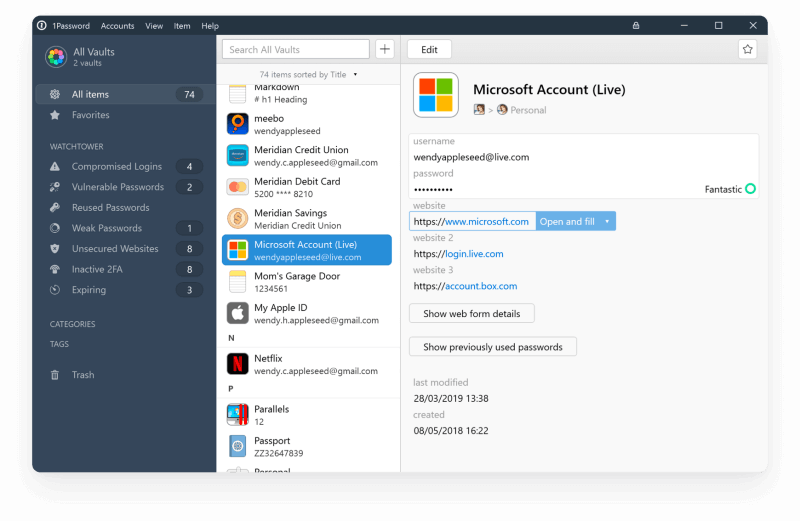
Task: Mark item as favorite with star icon
Action: point(747,49)
